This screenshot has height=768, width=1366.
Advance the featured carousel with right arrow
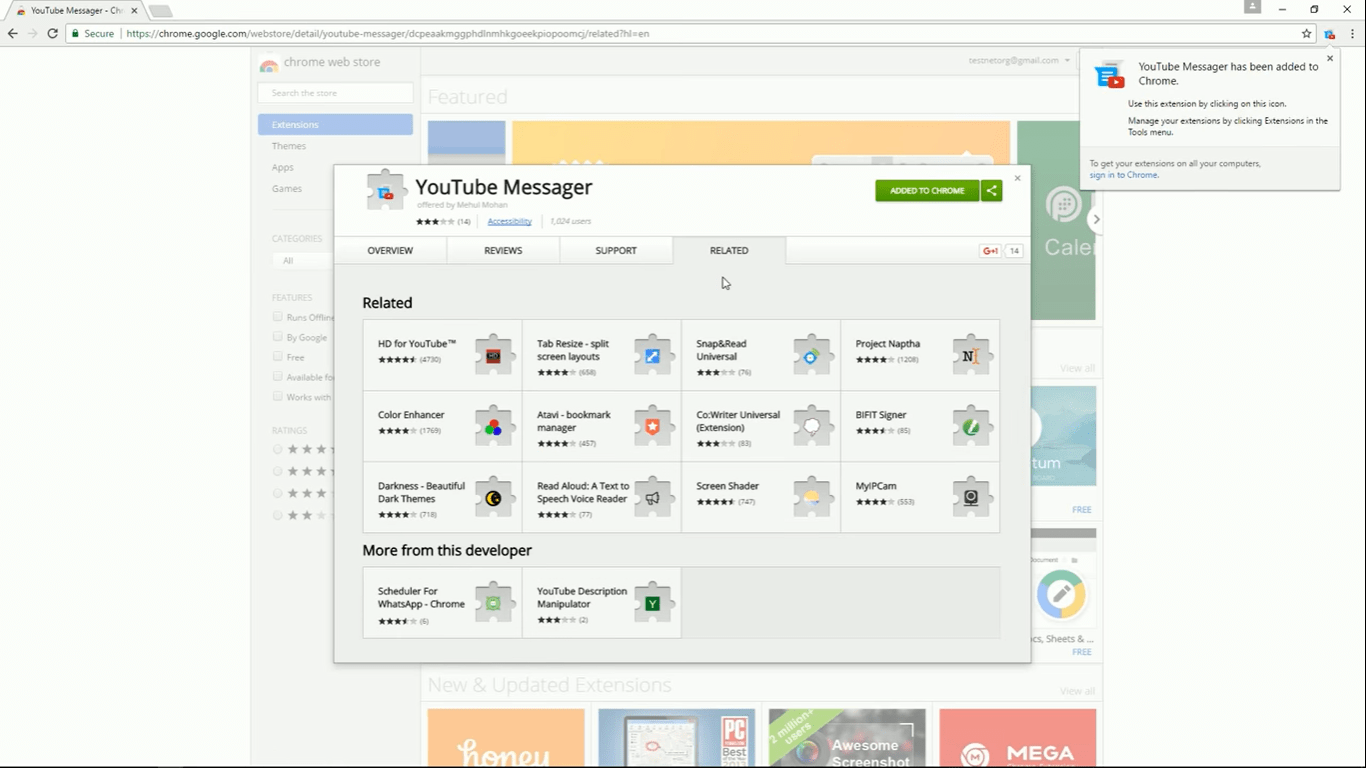[1096, 220]
